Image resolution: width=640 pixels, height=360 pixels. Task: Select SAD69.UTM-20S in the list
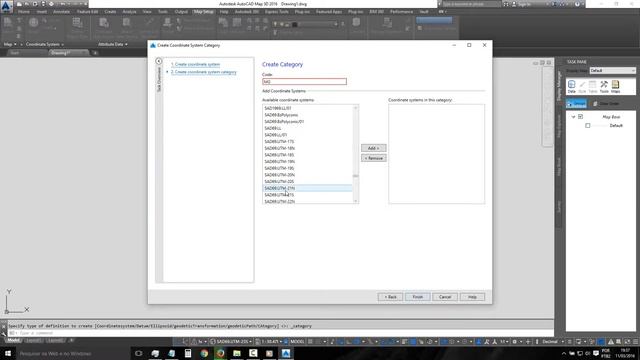(x=308, y=182)
